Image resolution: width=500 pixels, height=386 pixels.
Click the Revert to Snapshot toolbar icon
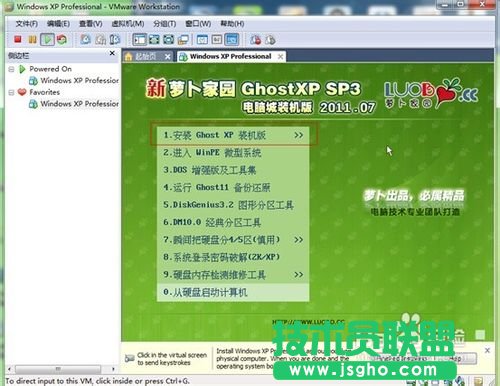100,40
